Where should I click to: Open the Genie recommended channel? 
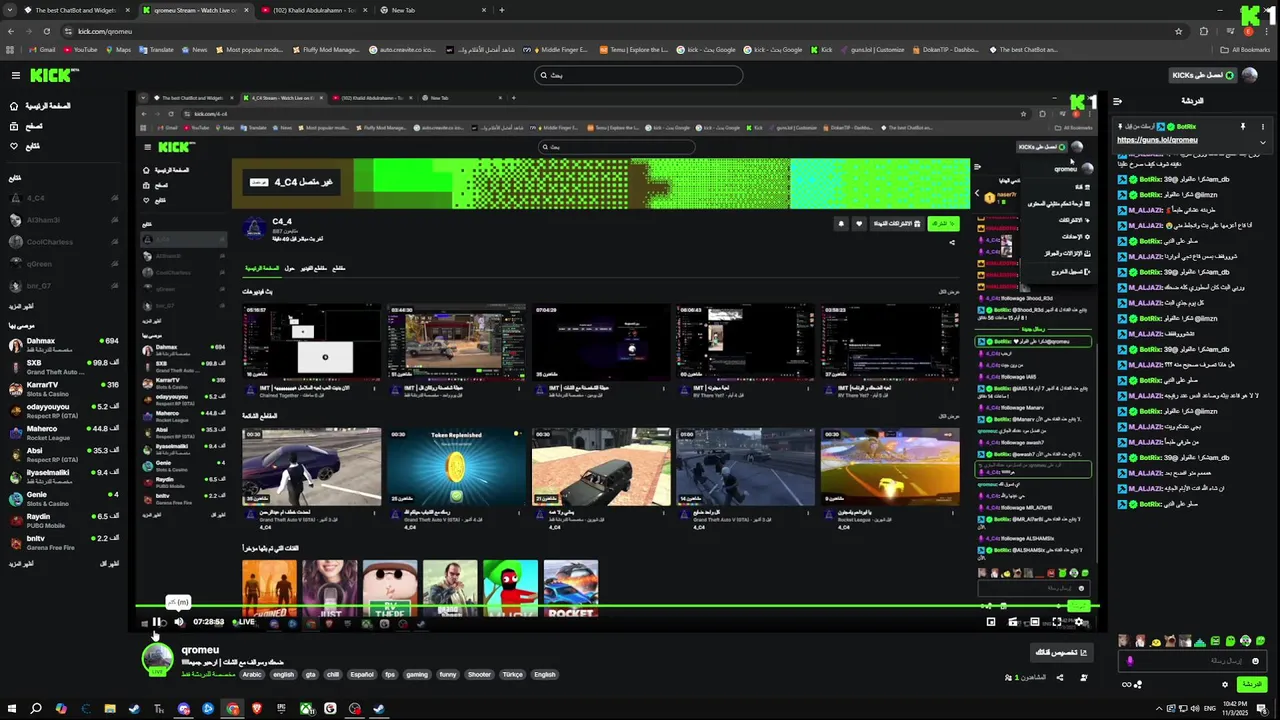pos(64,498)
